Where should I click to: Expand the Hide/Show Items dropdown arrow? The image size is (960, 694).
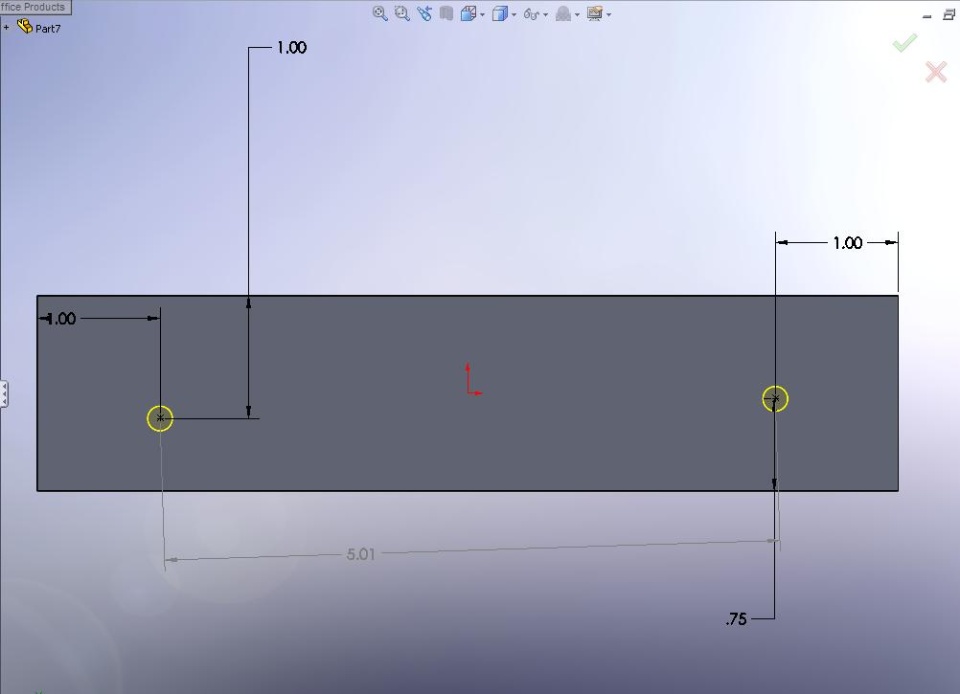click(546, 15)
